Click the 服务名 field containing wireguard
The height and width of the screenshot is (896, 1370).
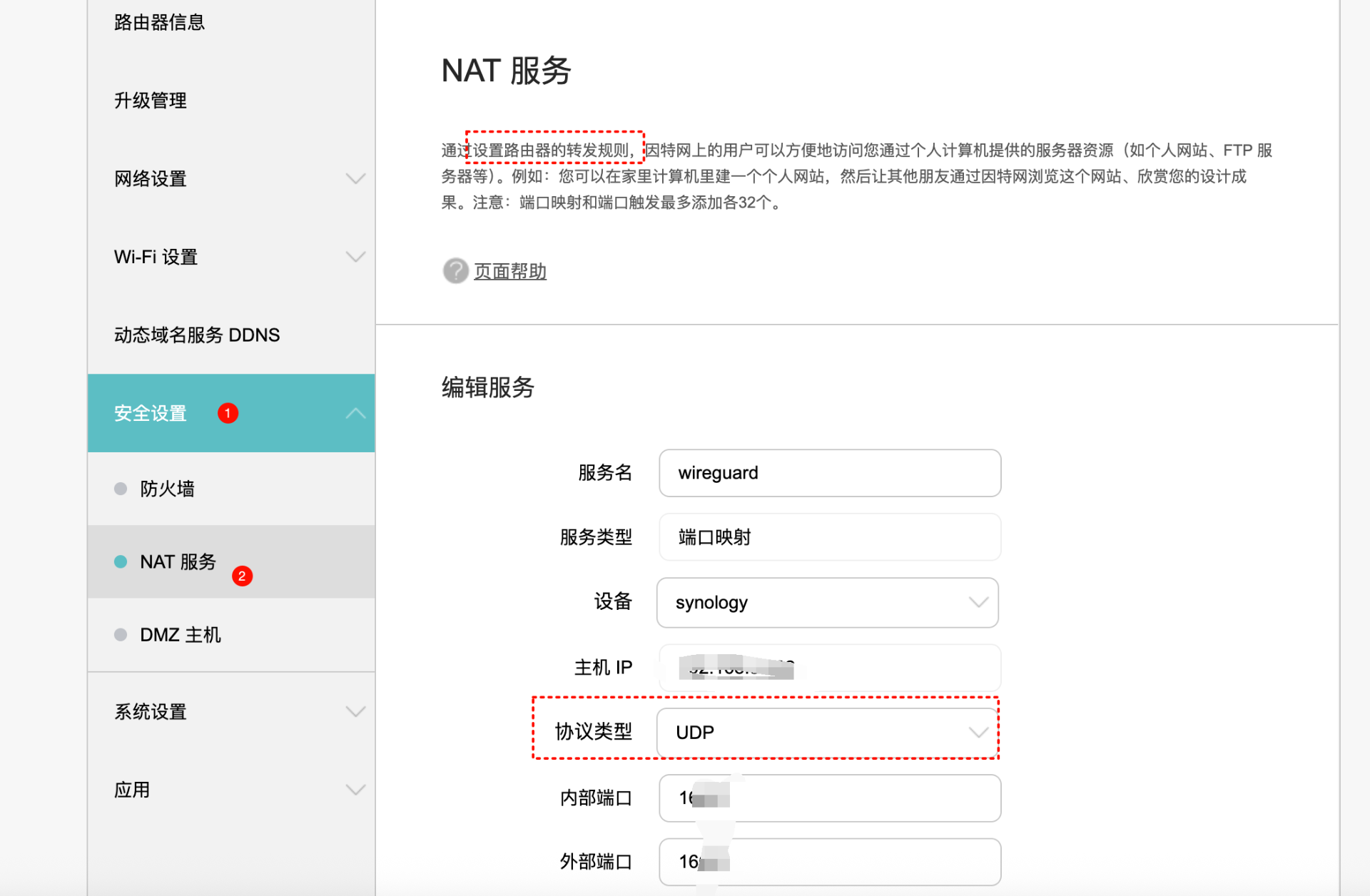pos(829,473)
